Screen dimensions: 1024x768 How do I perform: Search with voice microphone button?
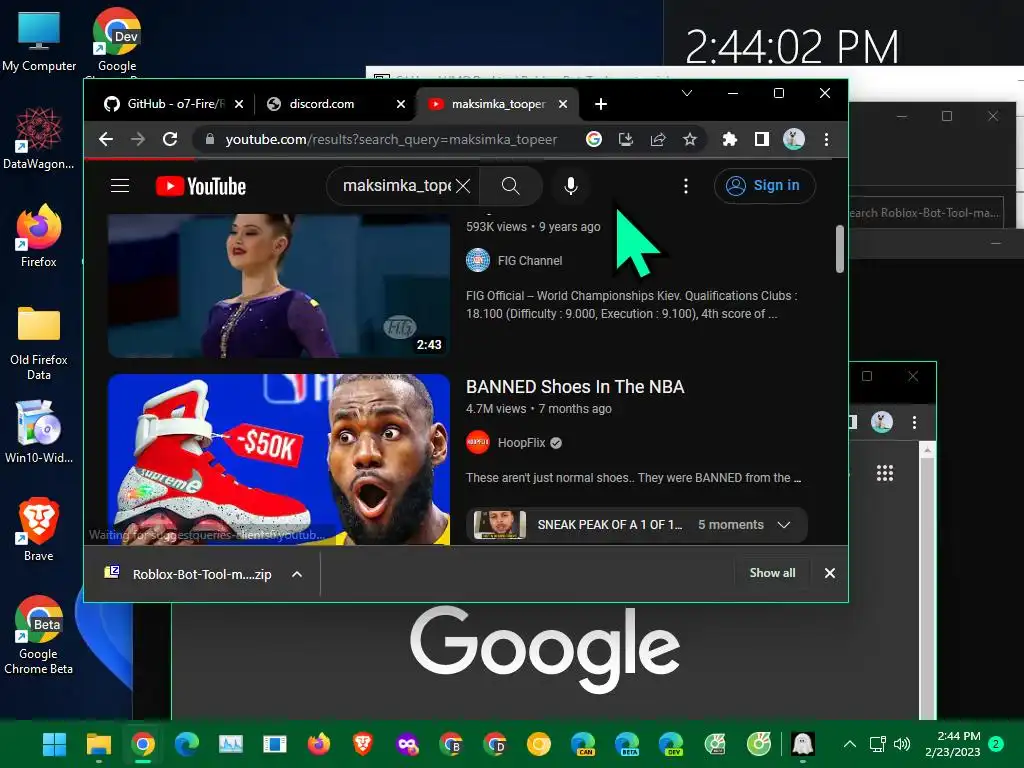click(571, 186)
